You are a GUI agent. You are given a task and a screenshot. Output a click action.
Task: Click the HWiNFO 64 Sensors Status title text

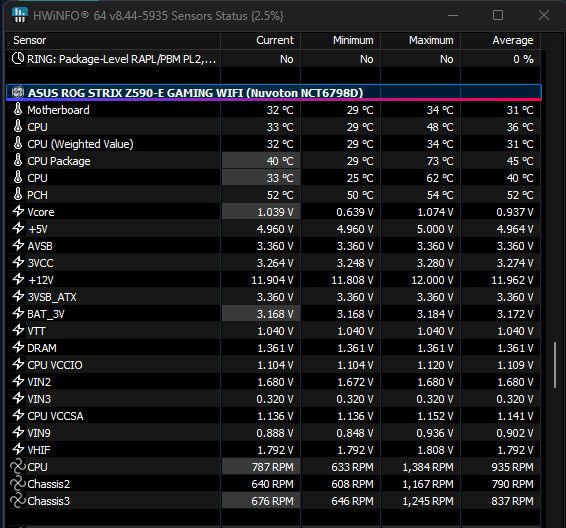[x=158, y=16]
